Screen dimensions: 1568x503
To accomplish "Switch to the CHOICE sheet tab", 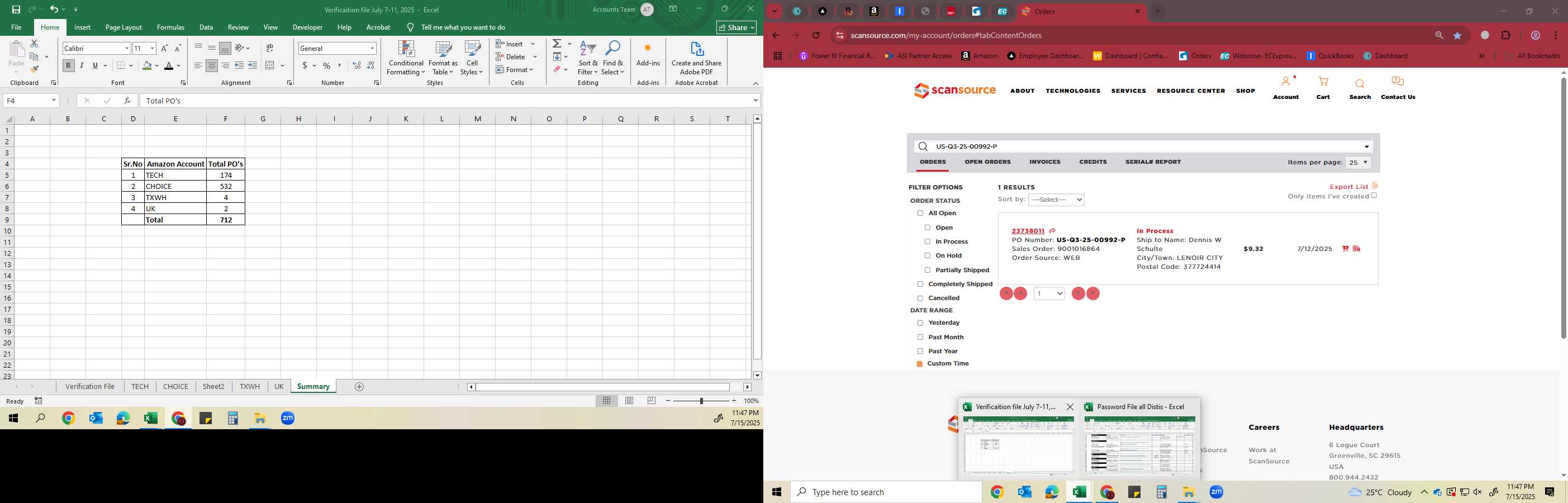I will [175, 387].
